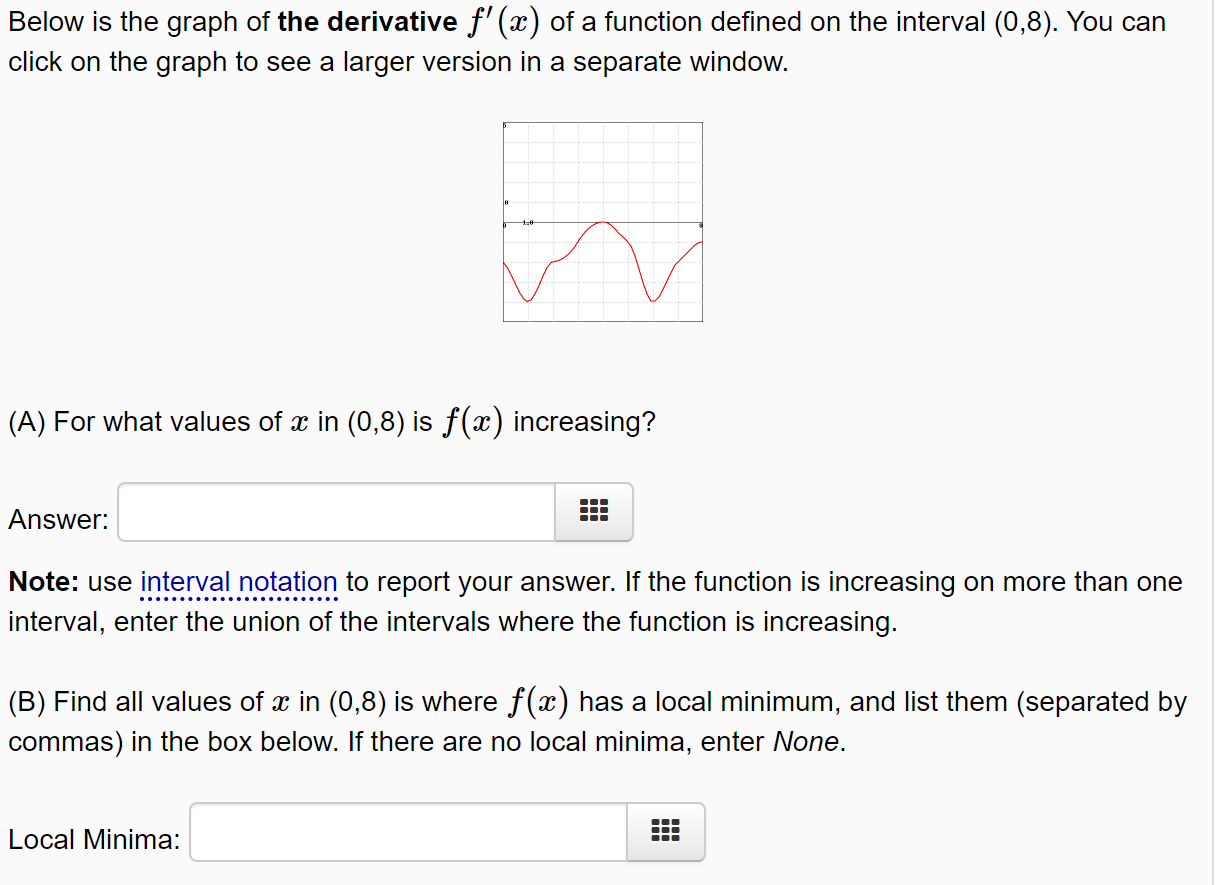Click the equation editor grid icon beside Answer box

pyautogui.click(x=593, y=511)
